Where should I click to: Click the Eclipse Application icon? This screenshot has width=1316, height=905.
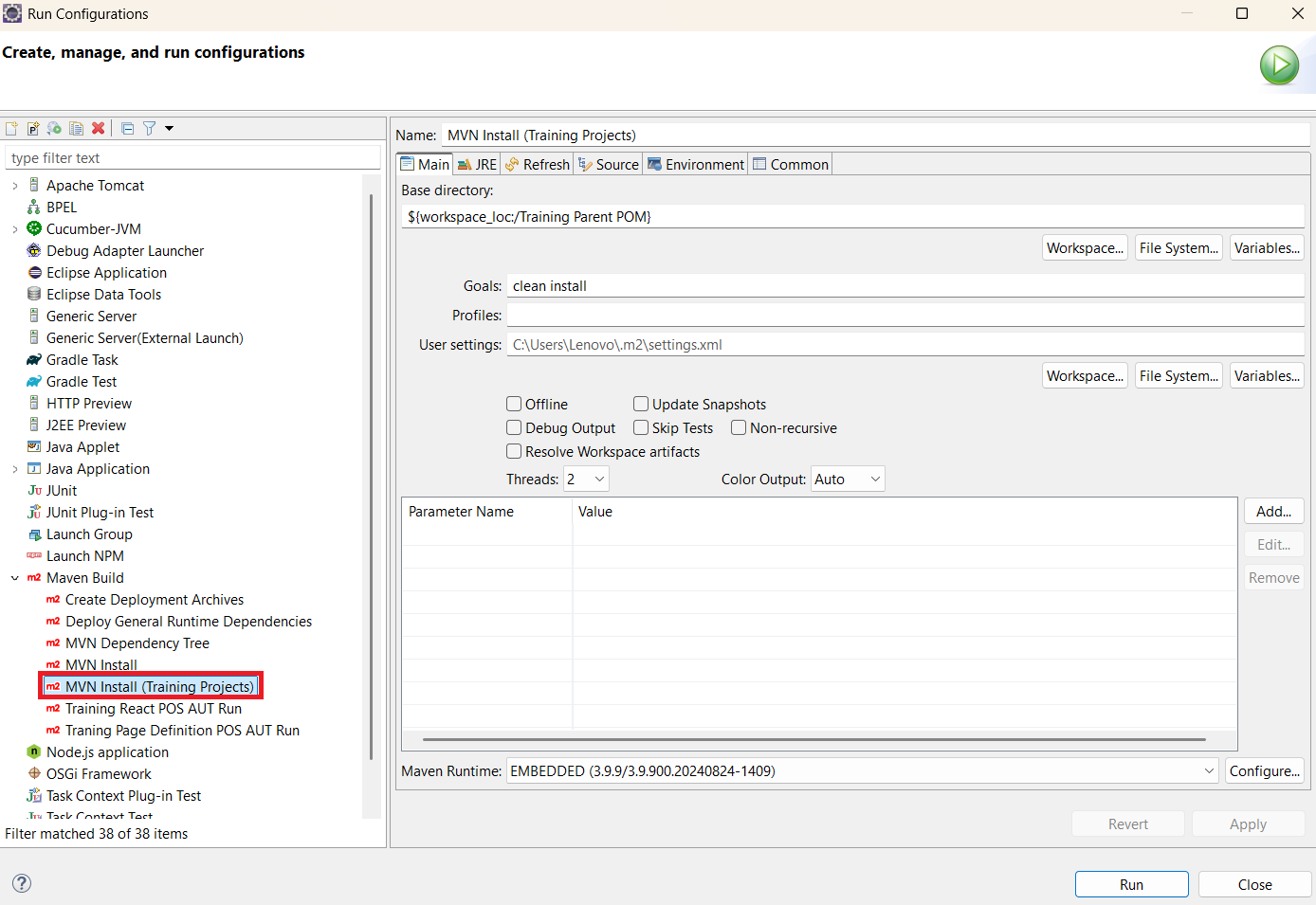point(34,273)
